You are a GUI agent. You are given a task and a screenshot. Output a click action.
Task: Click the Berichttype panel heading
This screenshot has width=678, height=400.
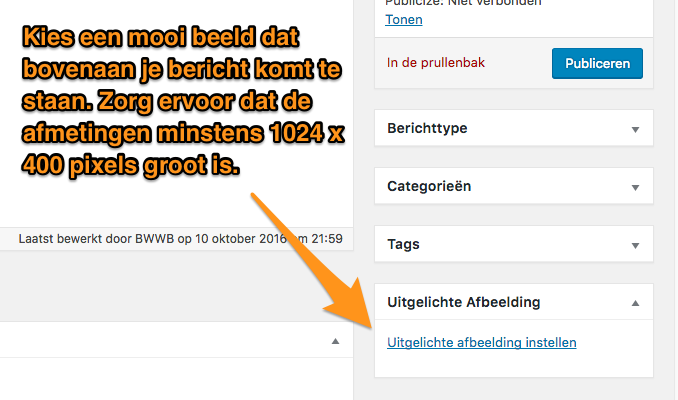pyautogui.click(x=427, y=128)
